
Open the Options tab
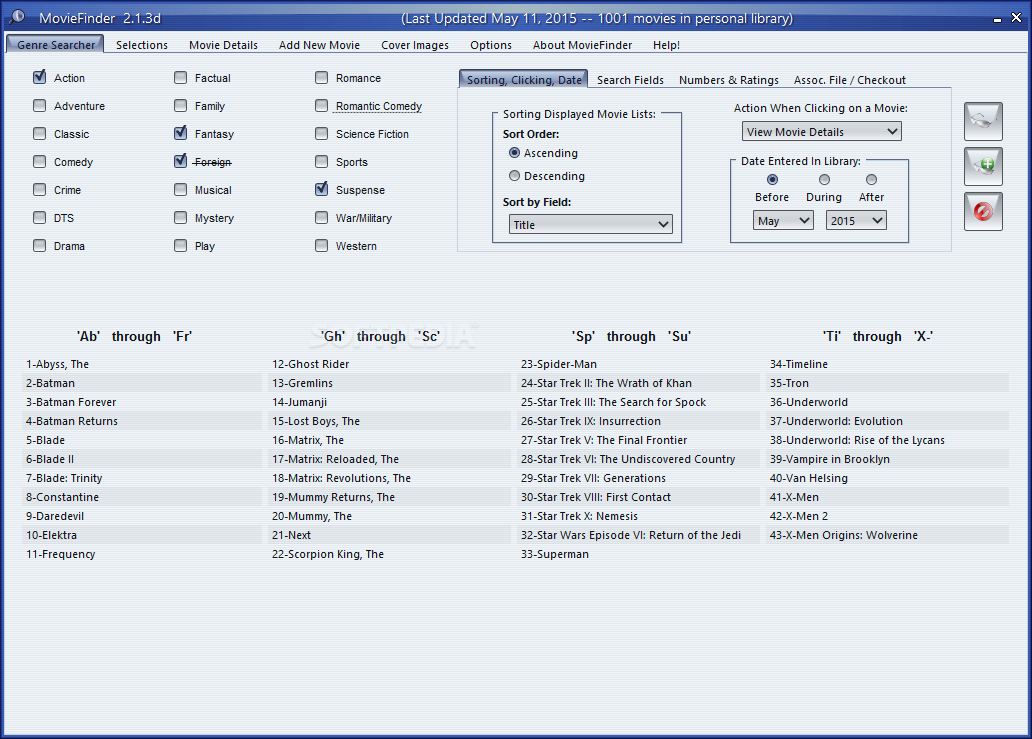click(x=490, y=45)
